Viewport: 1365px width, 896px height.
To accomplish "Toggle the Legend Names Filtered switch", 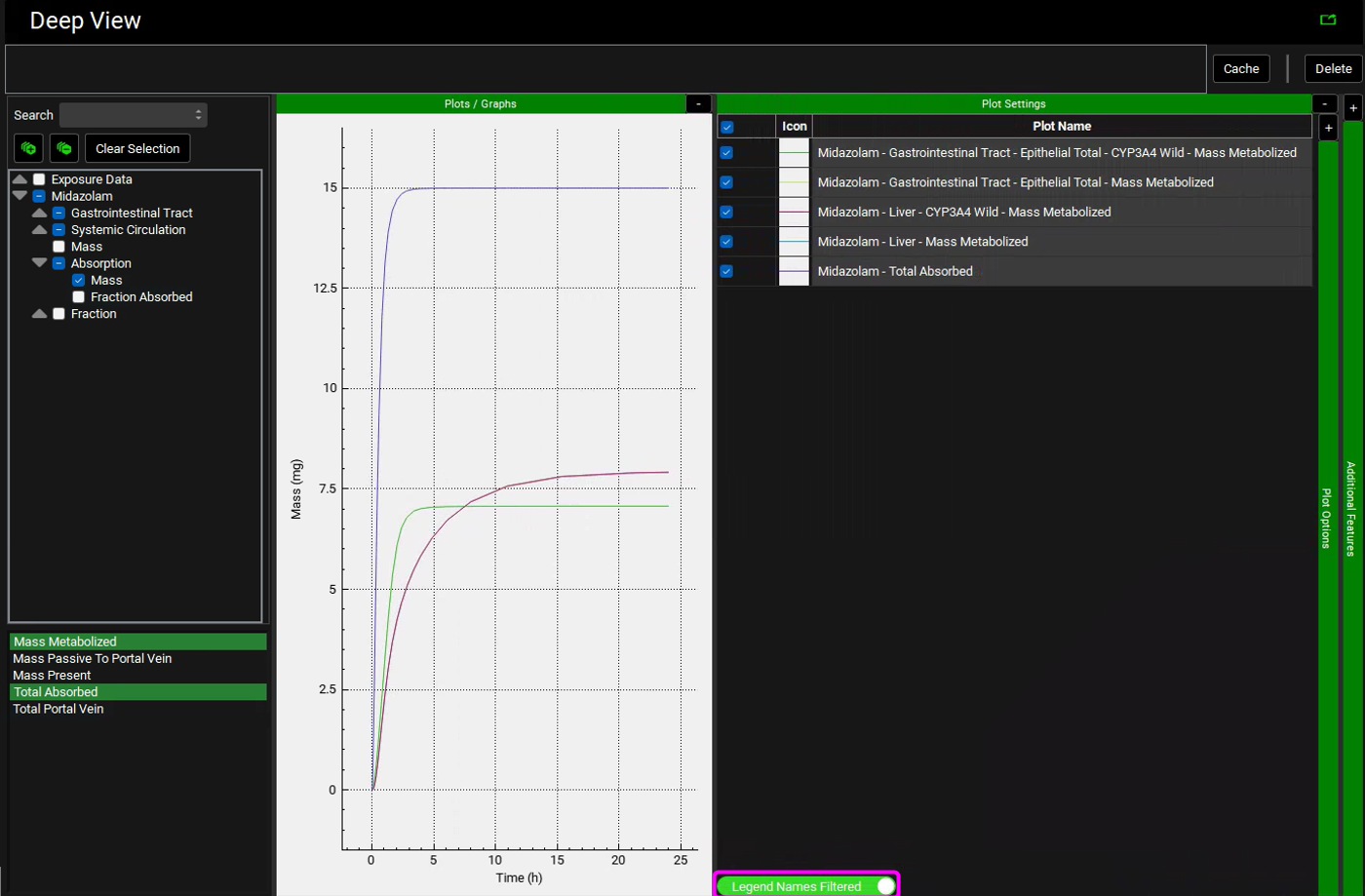I will pyautogui.click(x=884, y=886).
